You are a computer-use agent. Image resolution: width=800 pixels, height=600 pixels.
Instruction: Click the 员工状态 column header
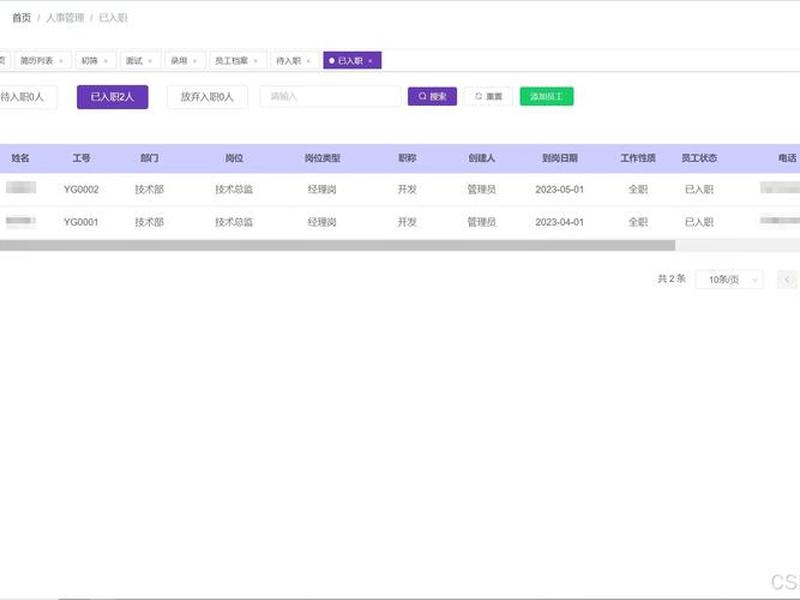(699, 158)
